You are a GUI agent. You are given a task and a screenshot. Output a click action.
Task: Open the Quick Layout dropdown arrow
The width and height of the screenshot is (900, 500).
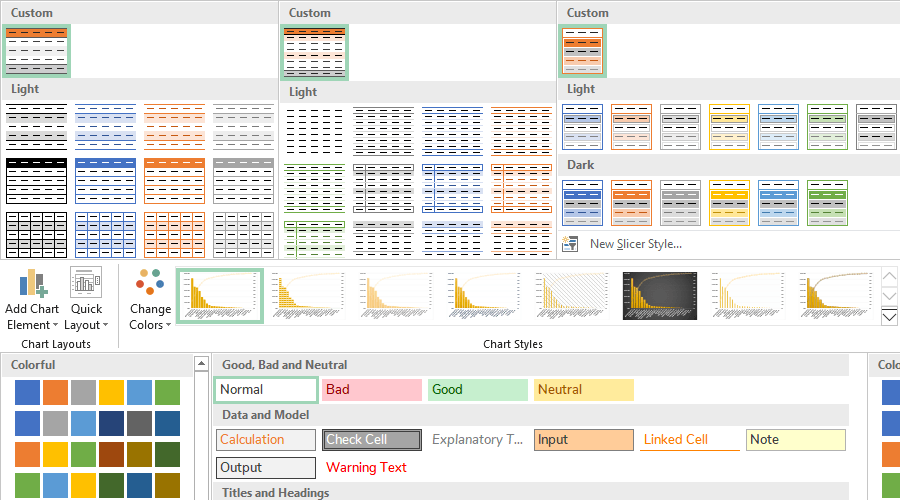[x=106, y=325]
